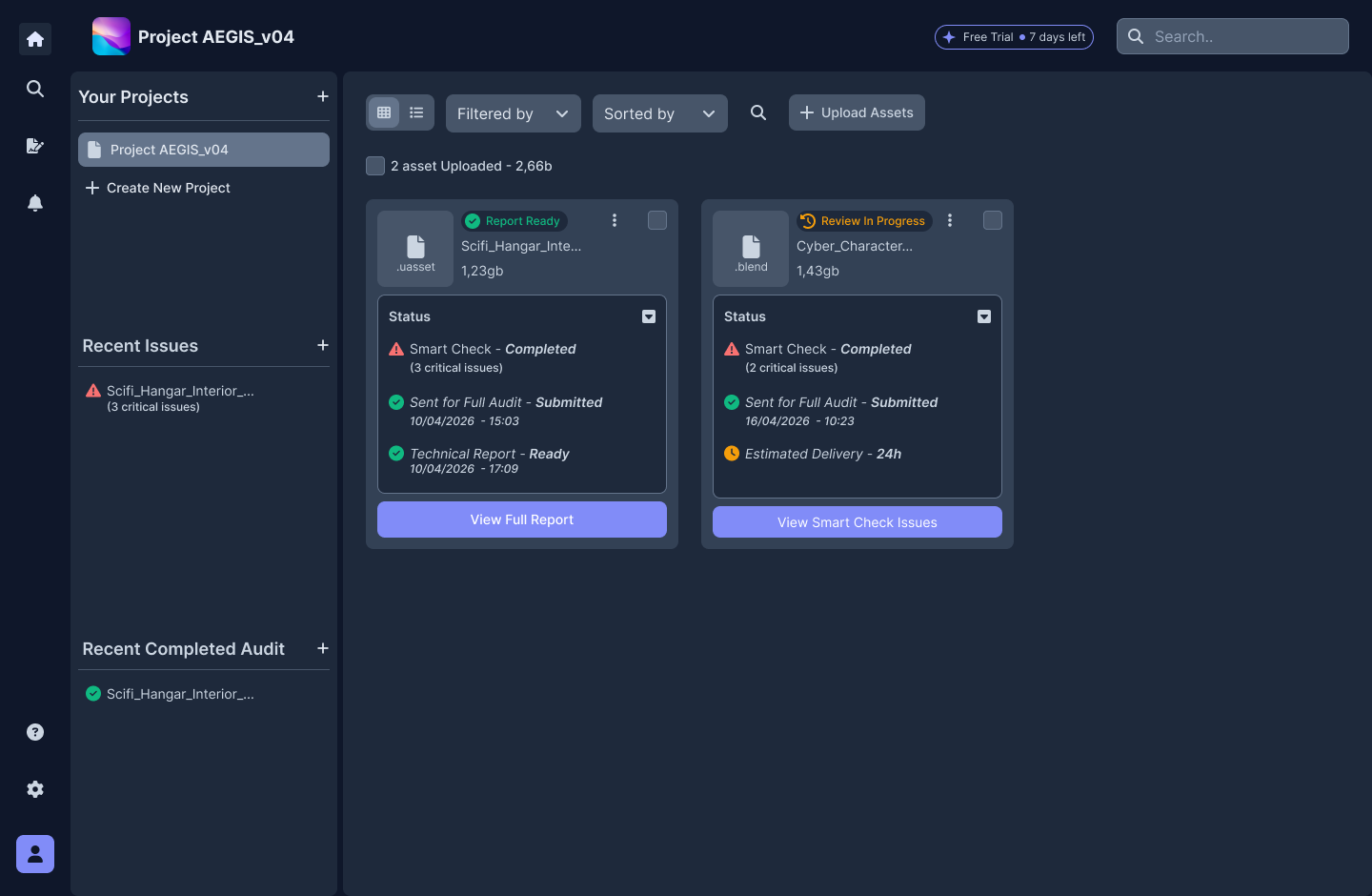Open kebab menu on Scifi_Hangar asset card
The height and width of the screenshot is (896, 1372).
click(x=615, y=220)
